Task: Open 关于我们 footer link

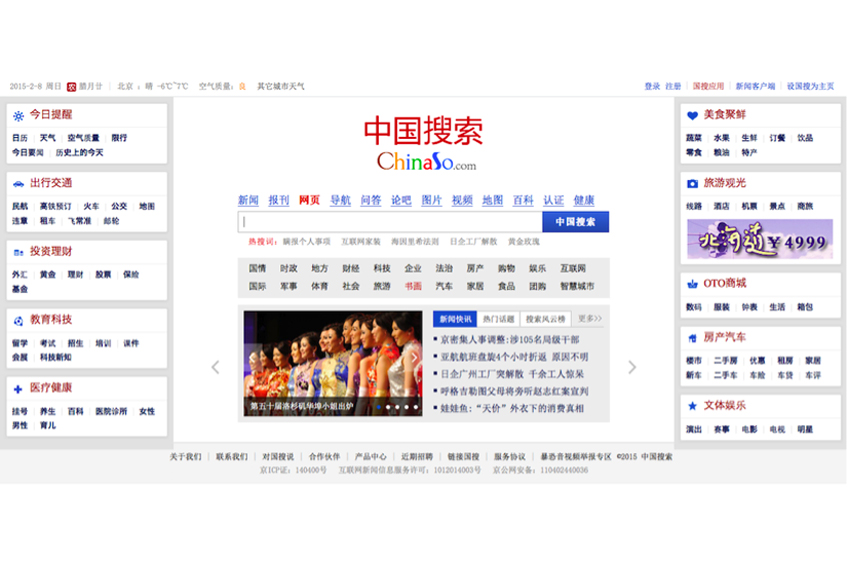Action: tap(186, 457)
